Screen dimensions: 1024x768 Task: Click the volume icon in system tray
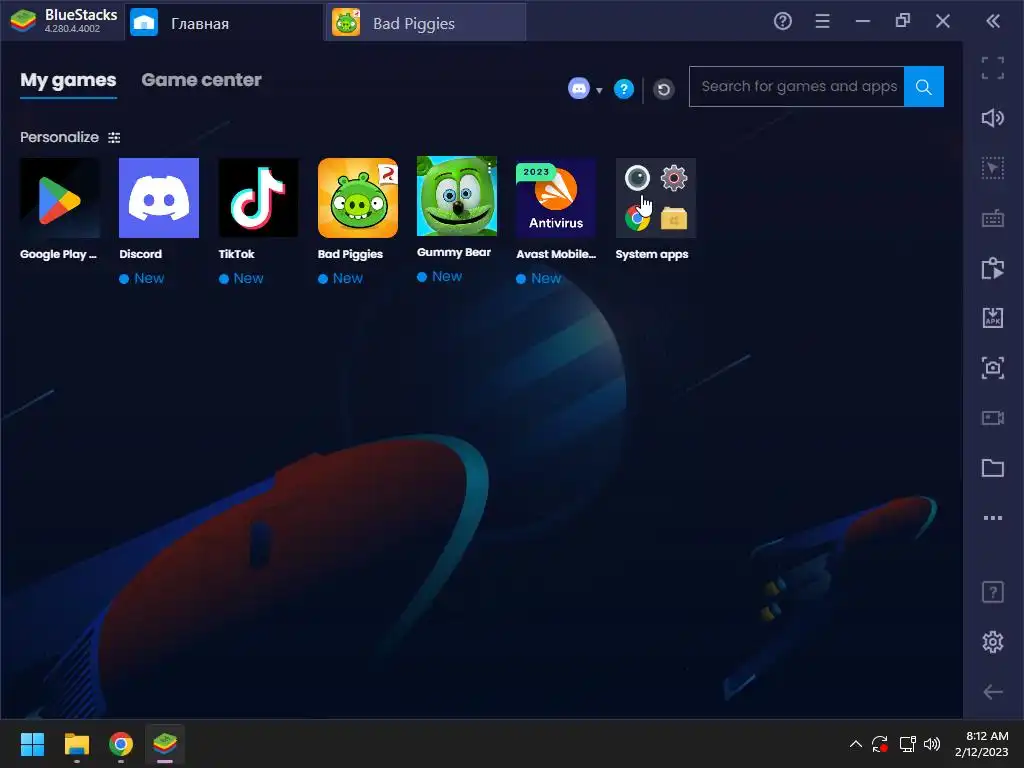click(x=932, y=744)
